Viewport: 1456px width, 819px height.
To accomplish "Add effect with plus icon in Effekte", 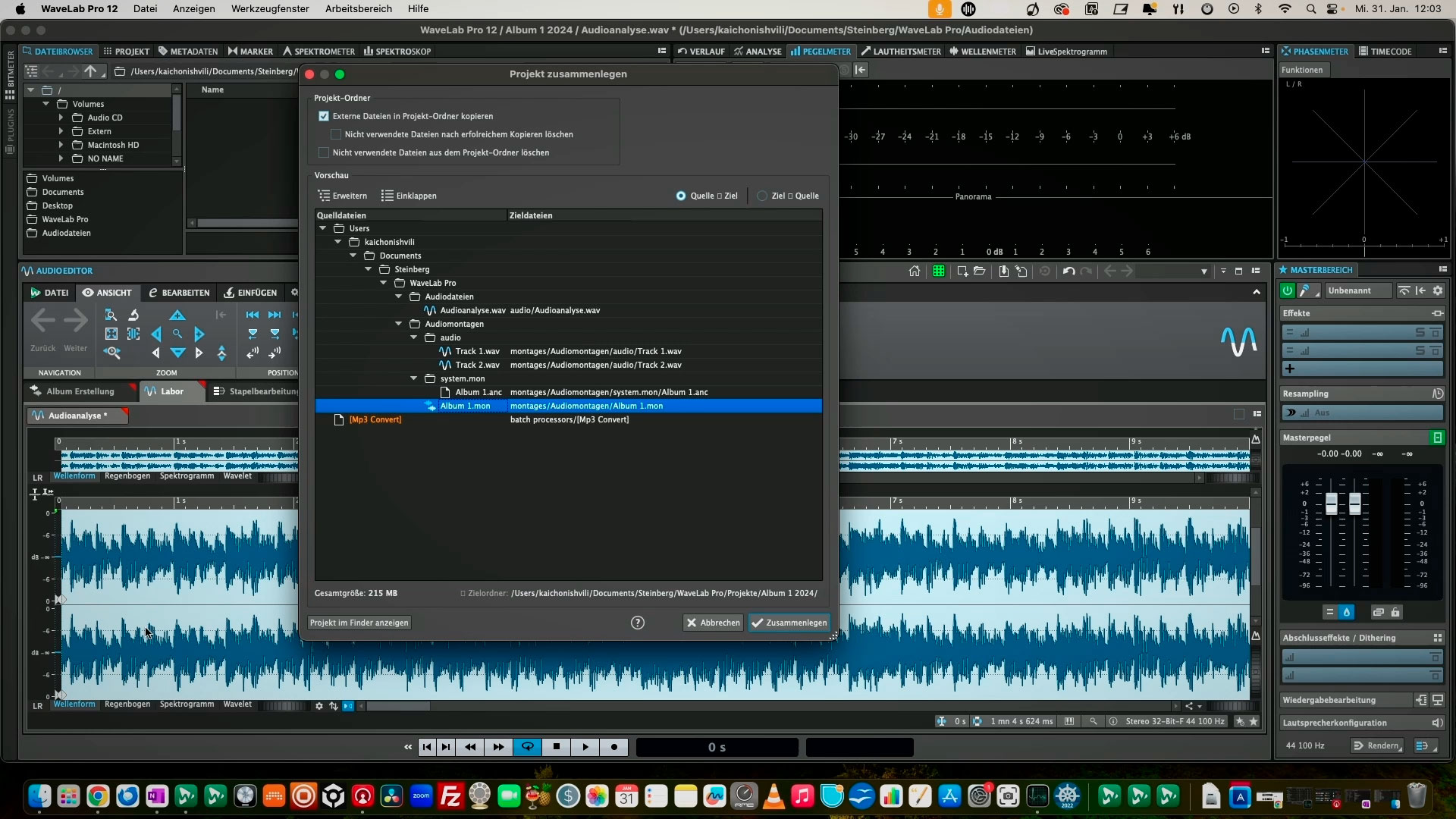I will (1290, 369).
